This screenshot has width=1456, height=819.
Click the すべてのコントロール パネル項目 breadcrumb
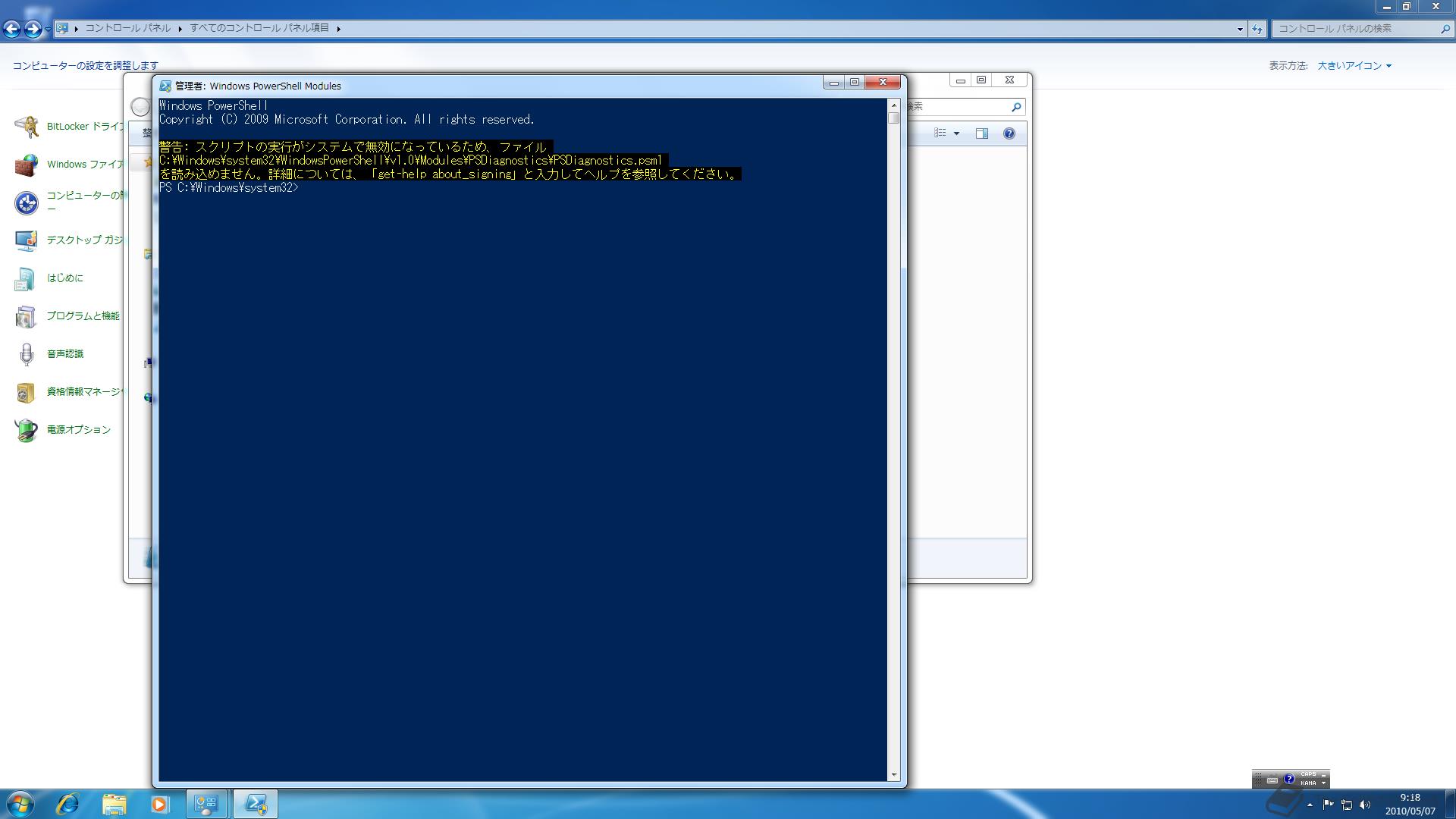259,28
